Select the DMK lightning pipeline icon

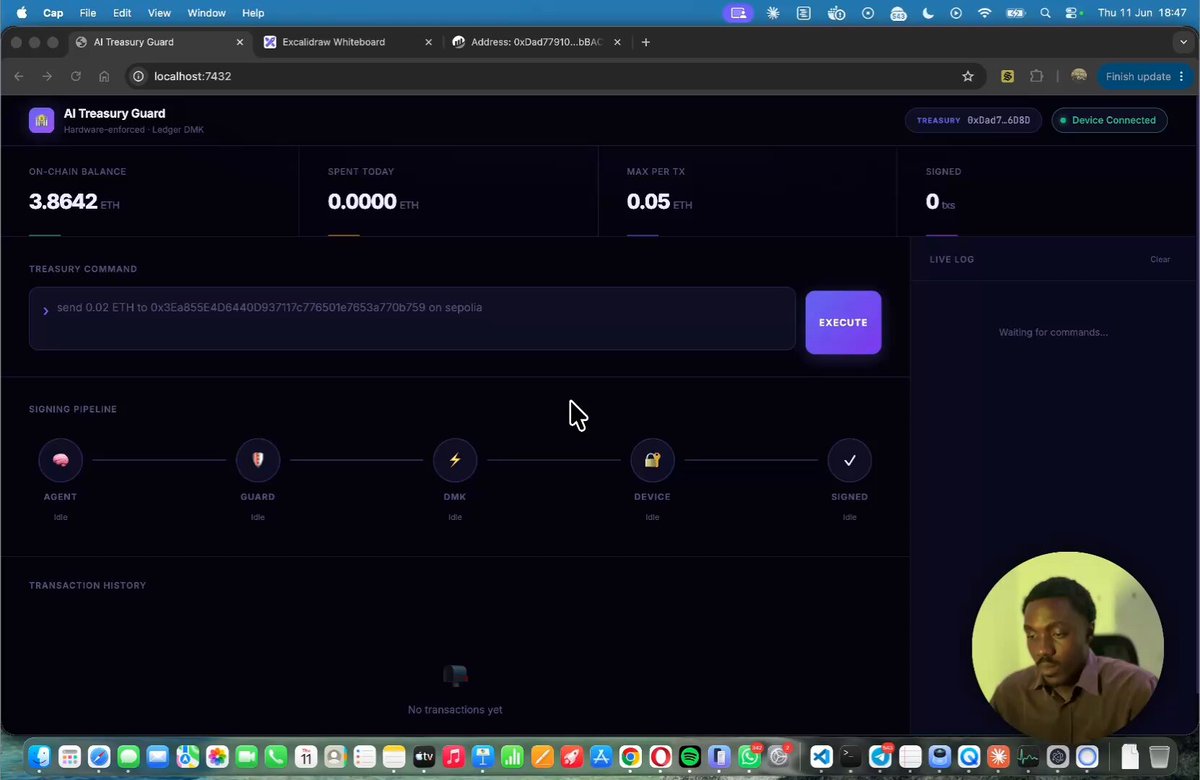coord(455,460)
